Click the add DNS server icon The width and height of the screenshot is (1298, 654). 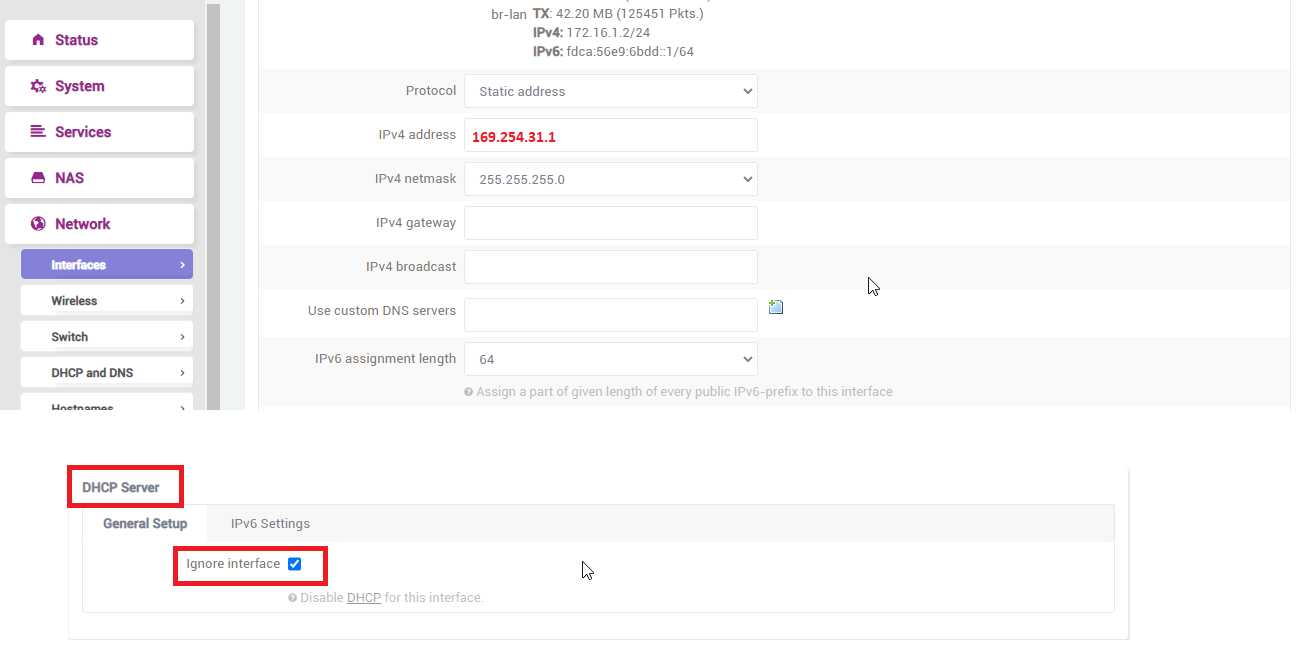[x=776, y=307]
